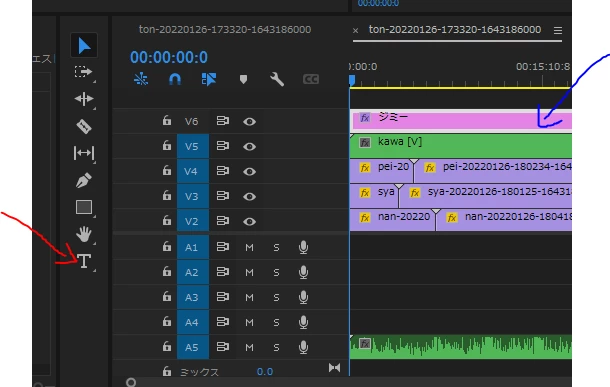
Task: Hide the V6 track output
Action: click(x=249, y=122)
